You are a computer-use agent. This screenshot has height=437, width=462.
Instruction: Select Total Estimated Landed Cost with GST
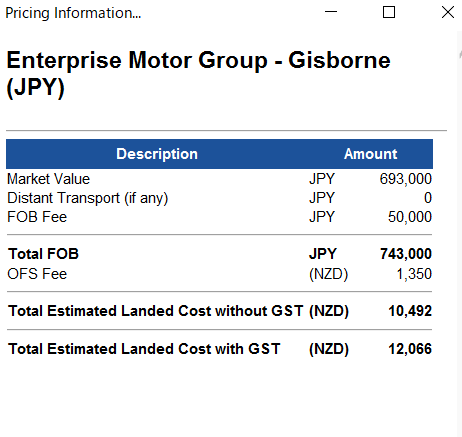coord(144,349)
